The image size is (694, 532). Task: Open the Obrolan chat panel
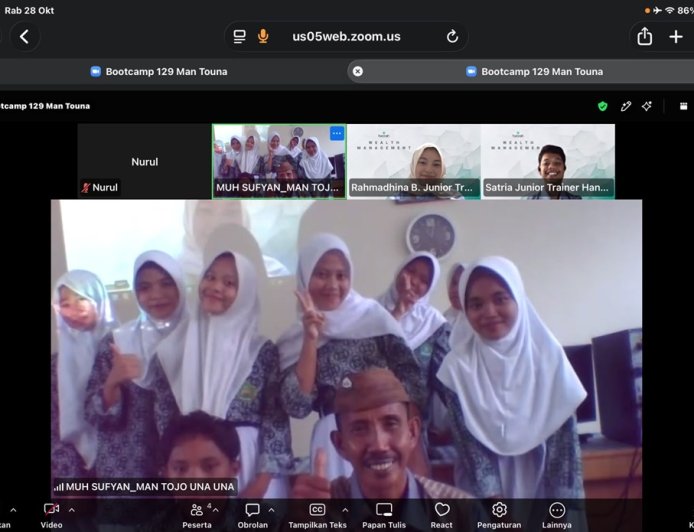[x=253, y=516]
